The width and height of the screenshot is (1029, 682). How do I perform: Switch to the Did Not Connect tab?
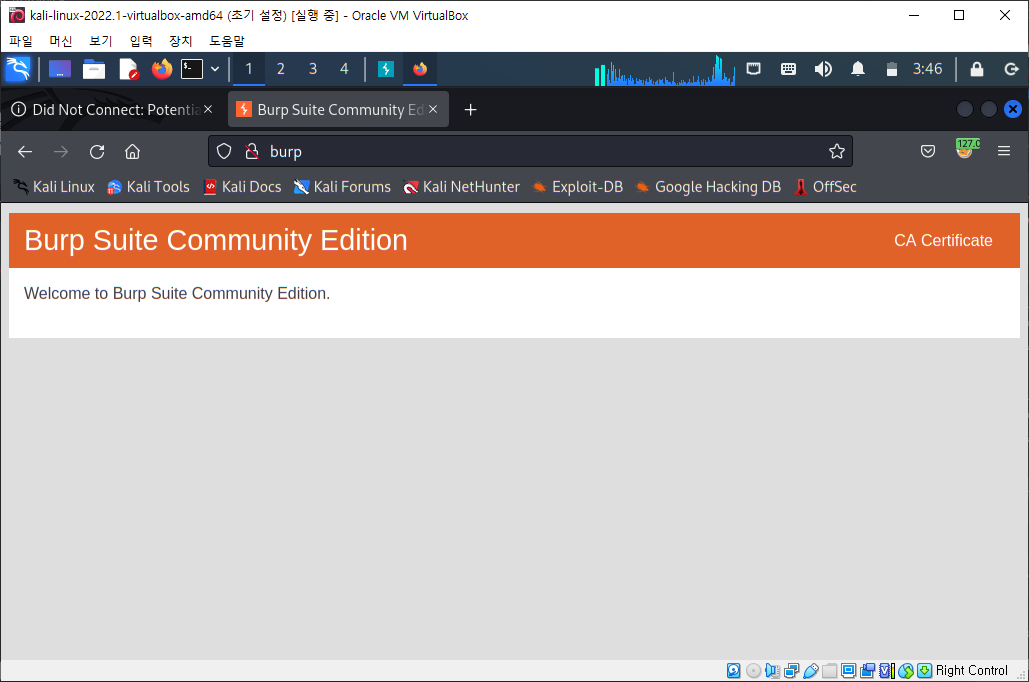tap(112, 110)
